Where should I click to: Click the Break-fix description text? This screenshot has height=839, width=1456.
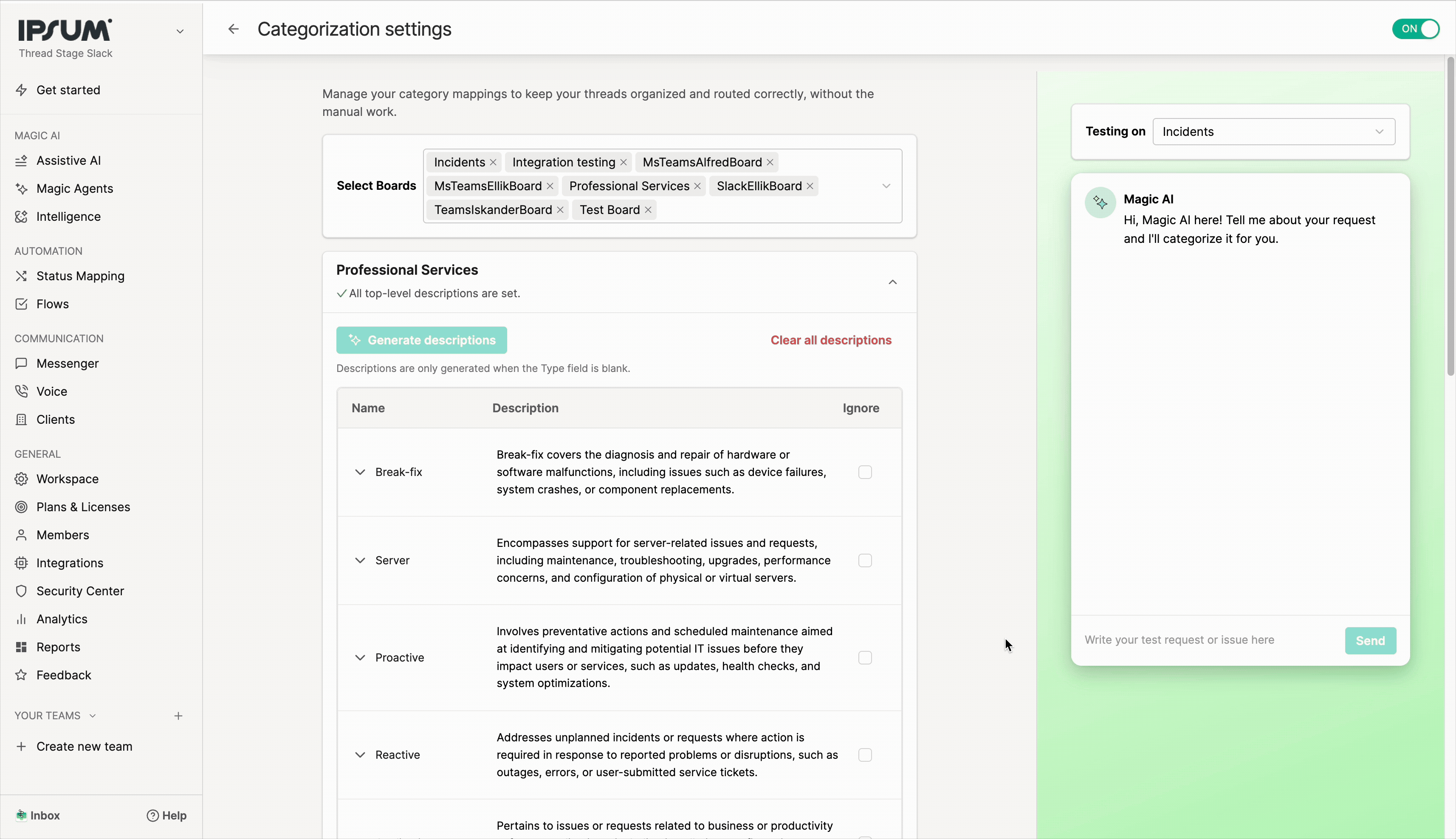(x=662, y=472)
